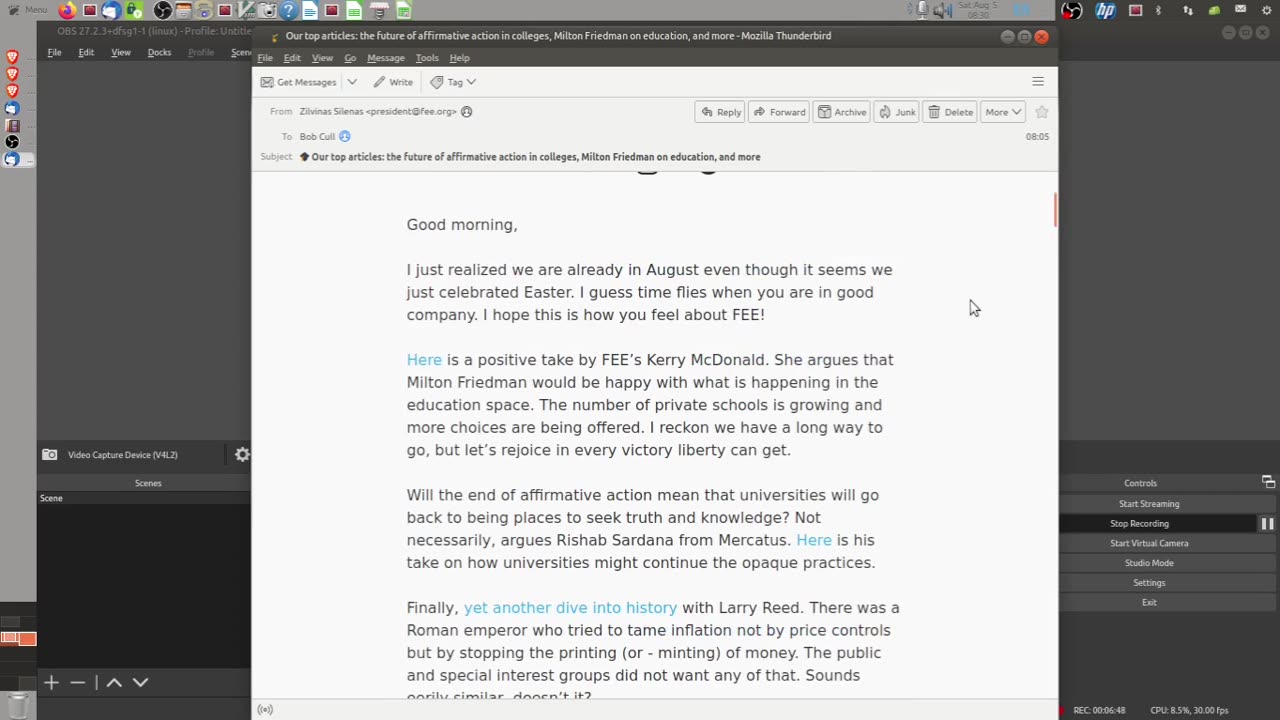The width and height of the screenshot is (1280, 720).
Task: Click the HP tray icon
Action: point(1105,10)
